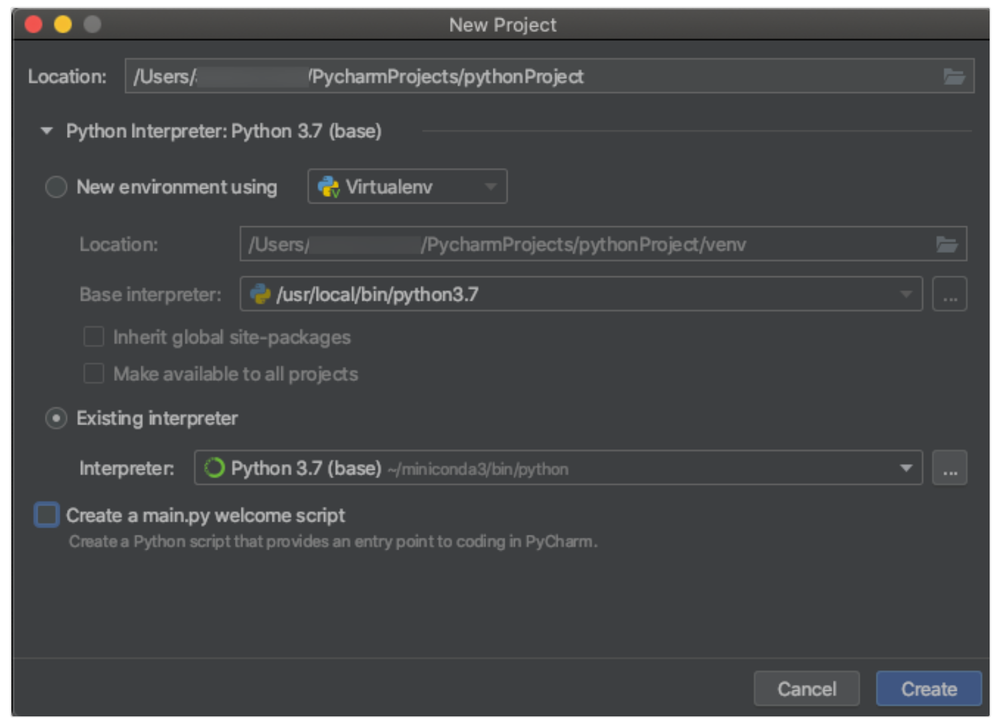Open browse ellipsis next to Base interpreter
Image resolution: width=999 pixels, height=727 pixels.
949,294
